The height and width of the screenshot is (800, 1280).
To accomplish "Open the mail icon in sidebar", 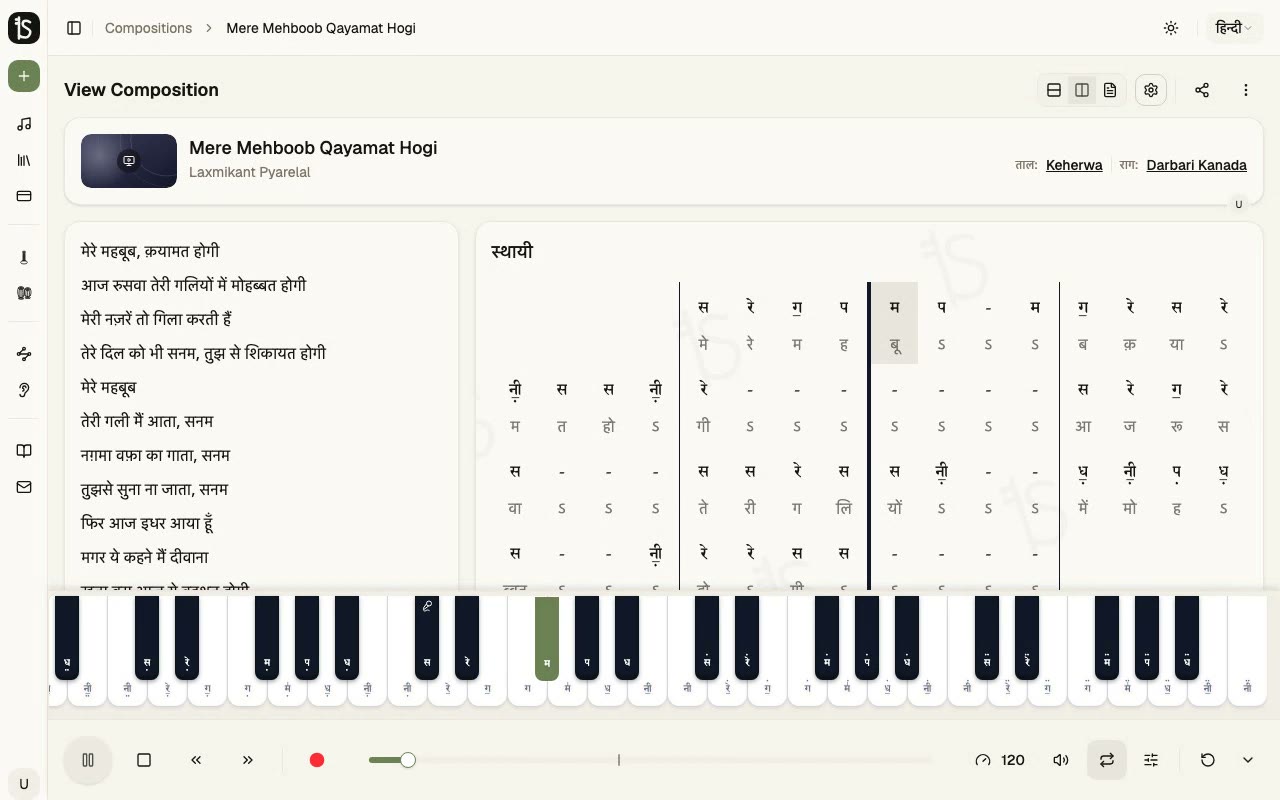I will [24, 487].
